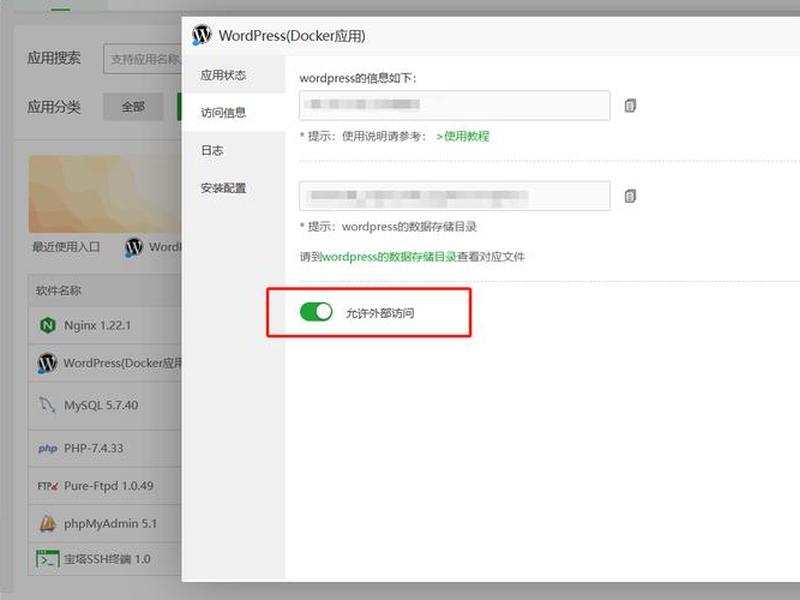Focus the 应用搜索 search box
The image size is (800, 600).
click(142, 59)
